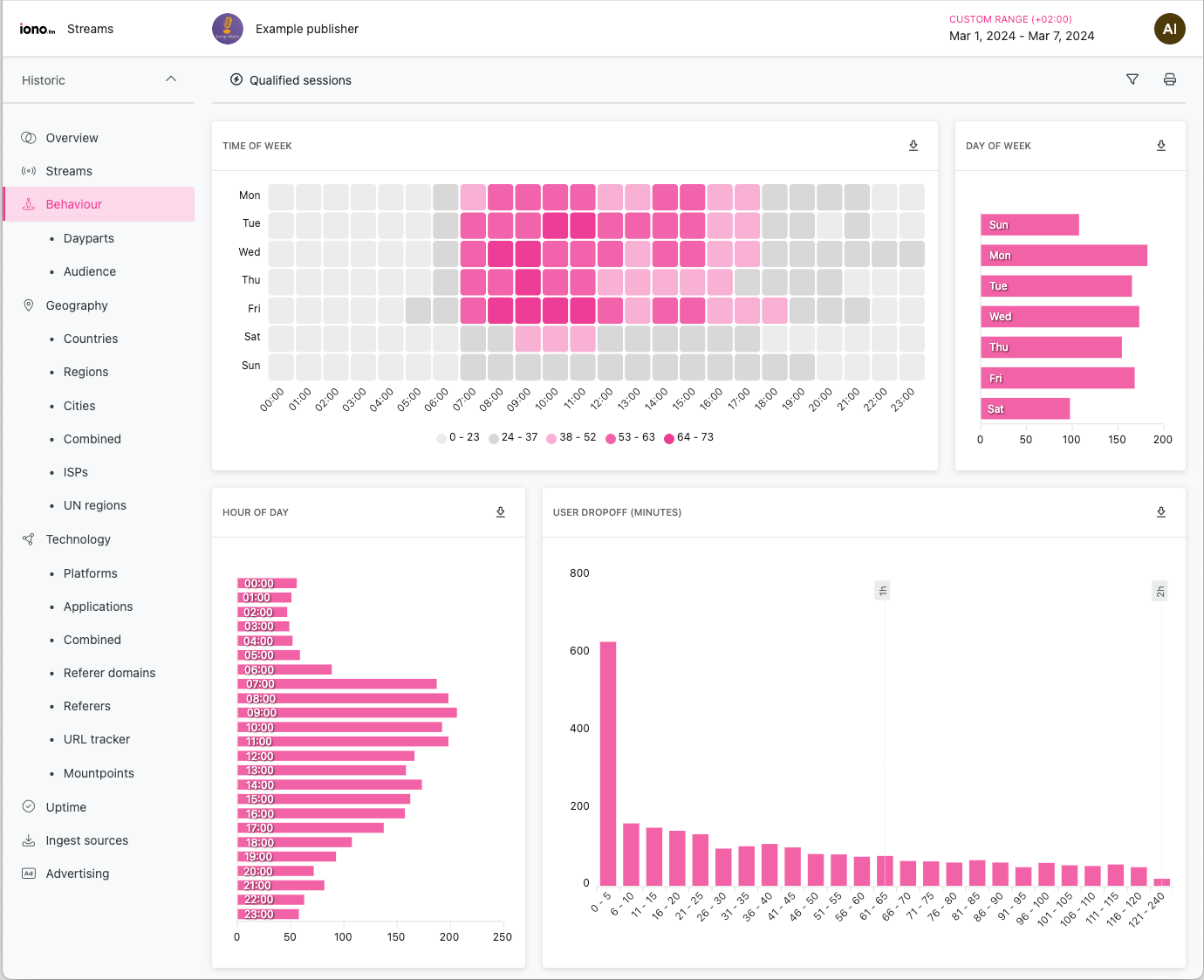Click the 09:00 bar in Hour of Day
This screenshot has height=980, width=1204.
tap(347, 713)
